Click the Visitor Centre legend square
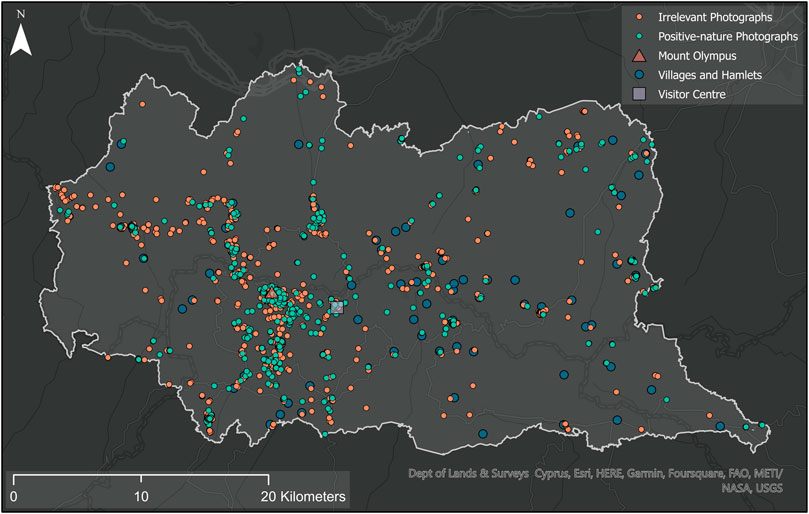Image resolution: width=809 pixels, height=514 pixels. click(639, 94)
